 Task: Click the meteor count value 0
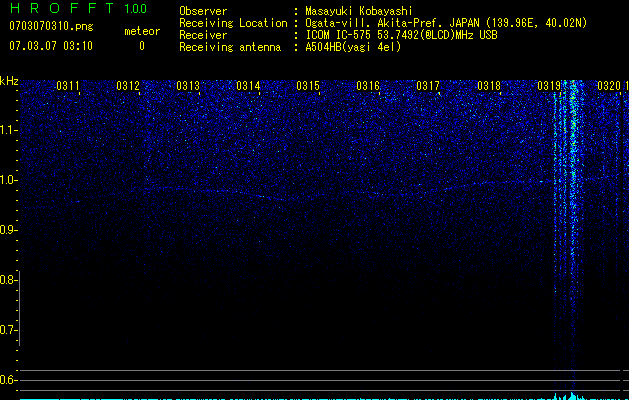(x=142, y=46)
